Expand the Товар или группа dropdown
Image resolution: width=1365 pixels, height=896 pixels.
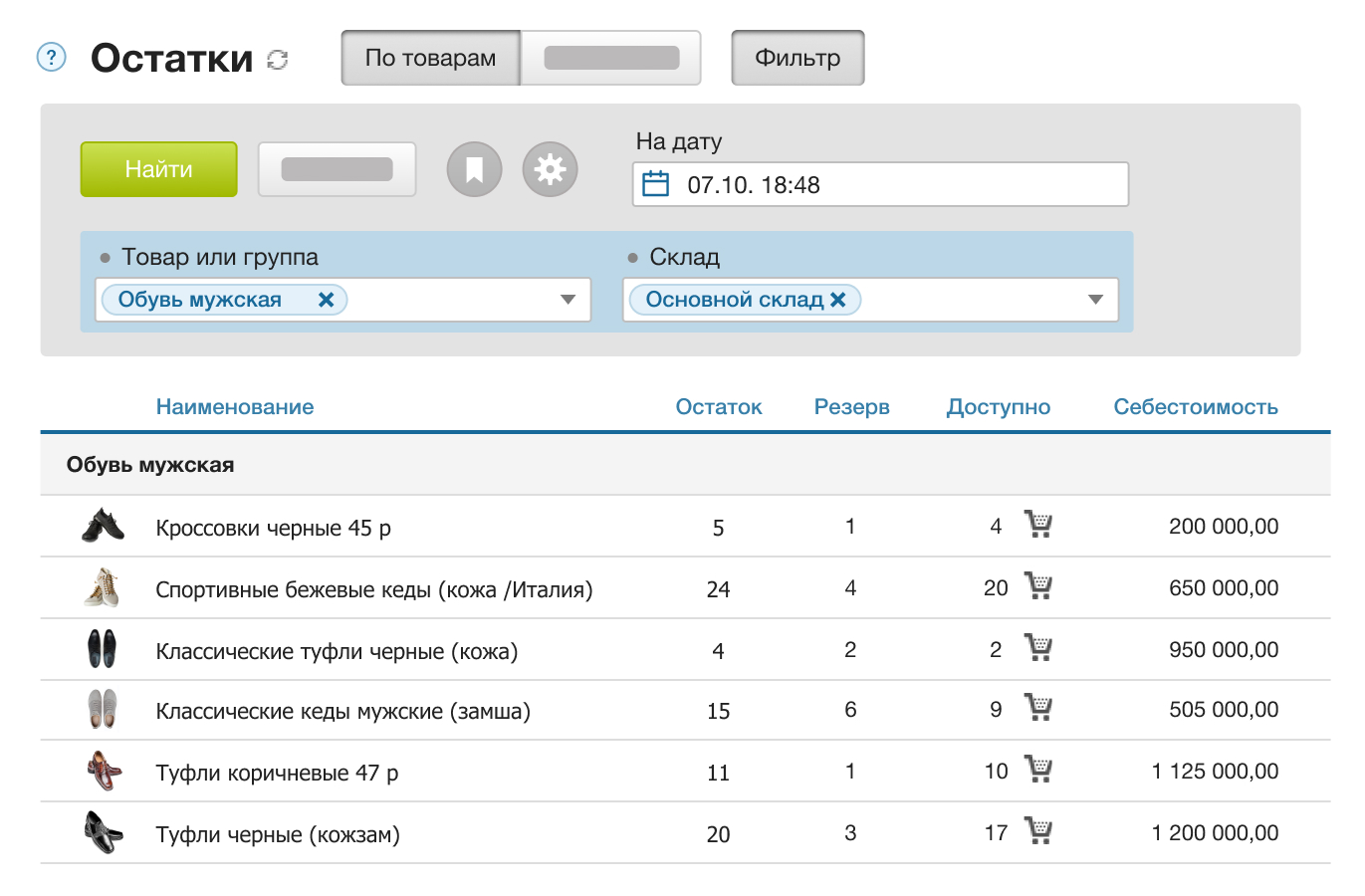pyautogui.click(x=568, y=300)
